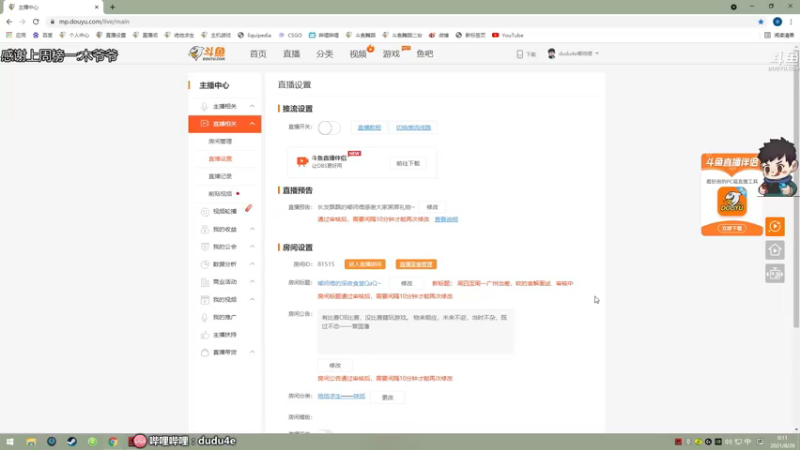Click the phone download icon in the header
Image resolution: width=800 pixels, height=450 pixels.
point(519,54)
